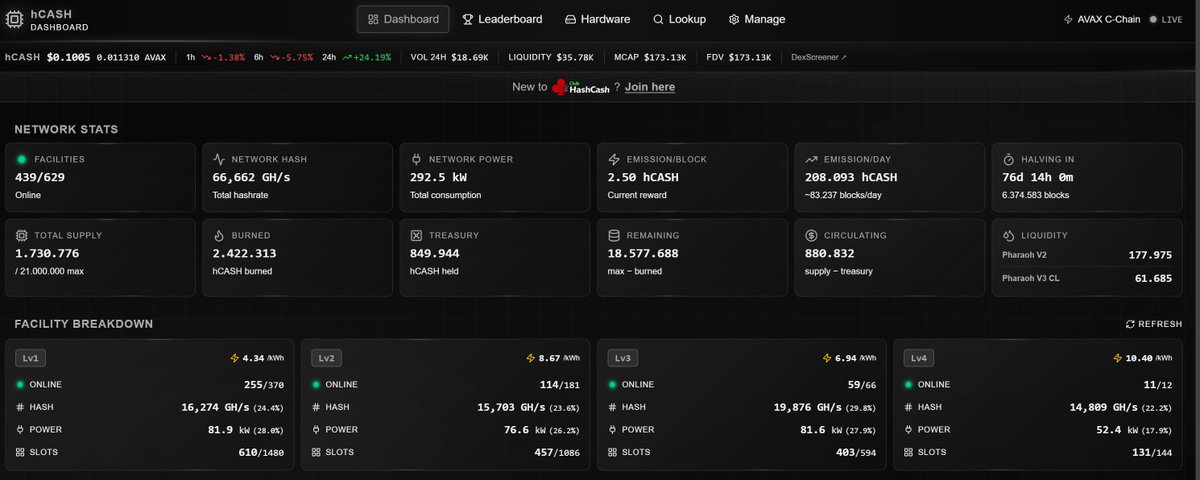Click the Lv3 facility badge
The height and width of the screenshot is (480, 1200).
623,357
